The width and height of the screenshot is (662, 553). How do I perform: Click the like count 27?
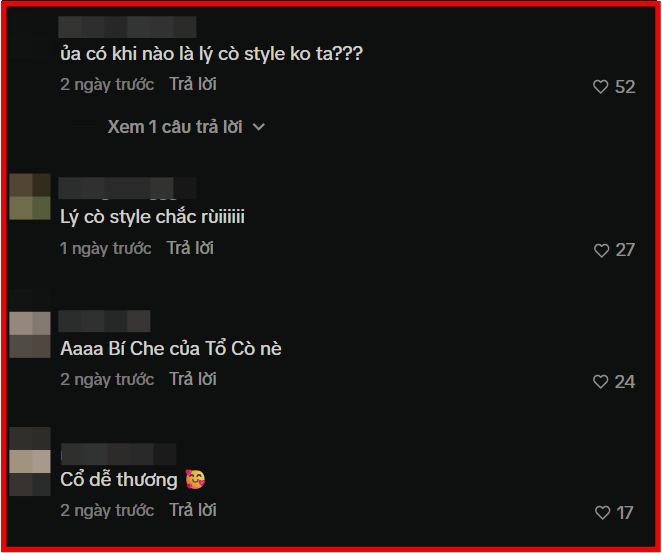coord(625,250)
